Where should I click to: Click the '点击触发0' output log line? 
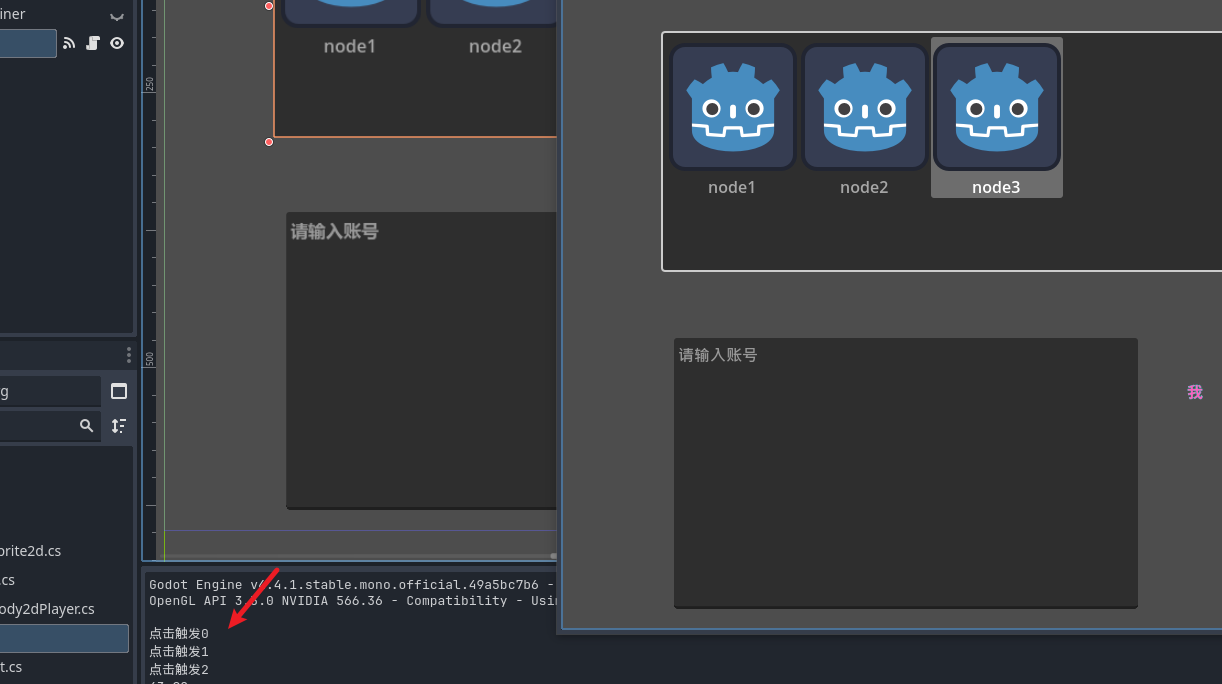pos(179,634)
